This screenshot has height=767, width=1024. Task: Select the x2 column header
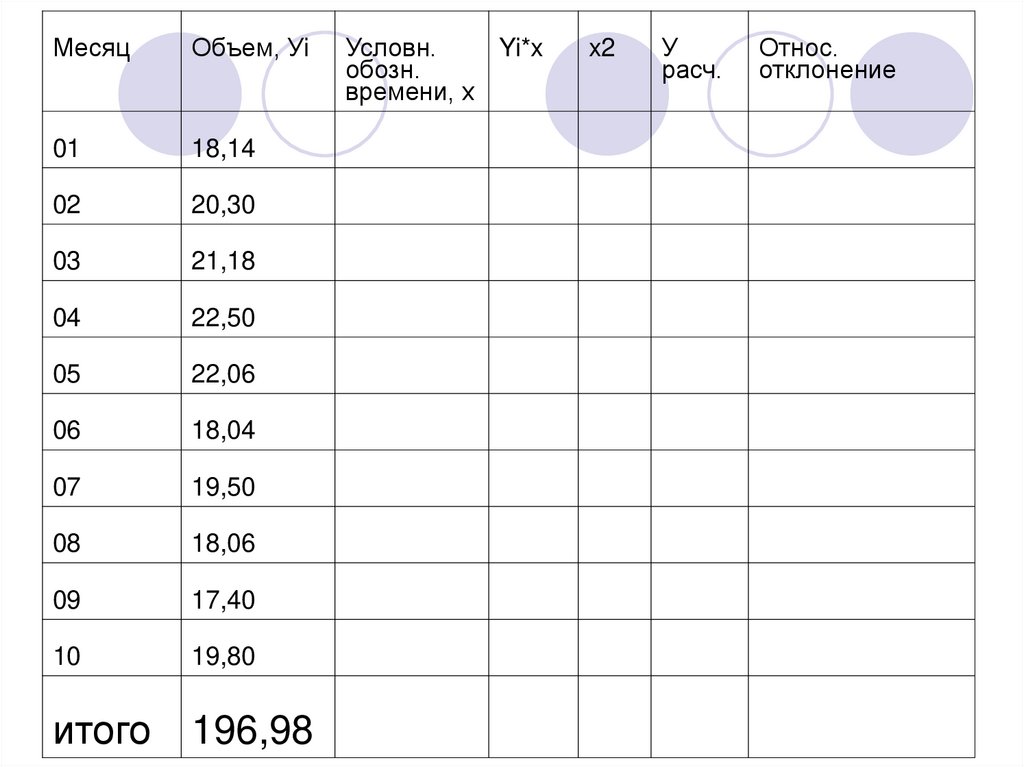pyautogui.click(x=601, y=48)
